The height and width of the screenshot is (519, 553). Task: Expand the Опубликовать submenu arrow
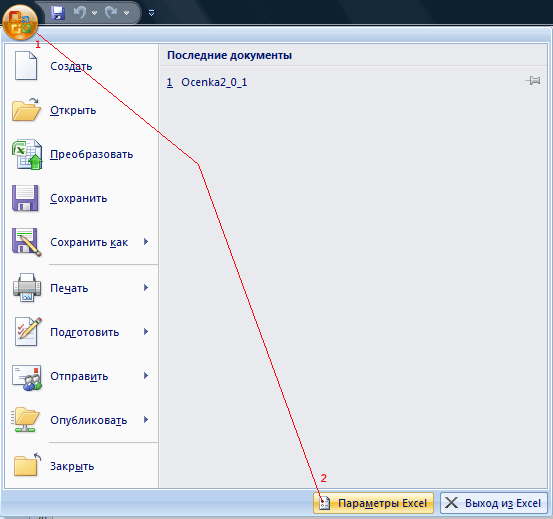click(x=146, y=420)
